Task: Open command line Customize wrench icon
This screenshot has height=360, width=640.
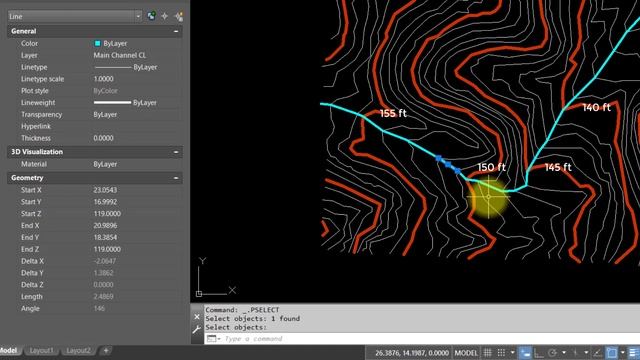Action: (197, 329)
